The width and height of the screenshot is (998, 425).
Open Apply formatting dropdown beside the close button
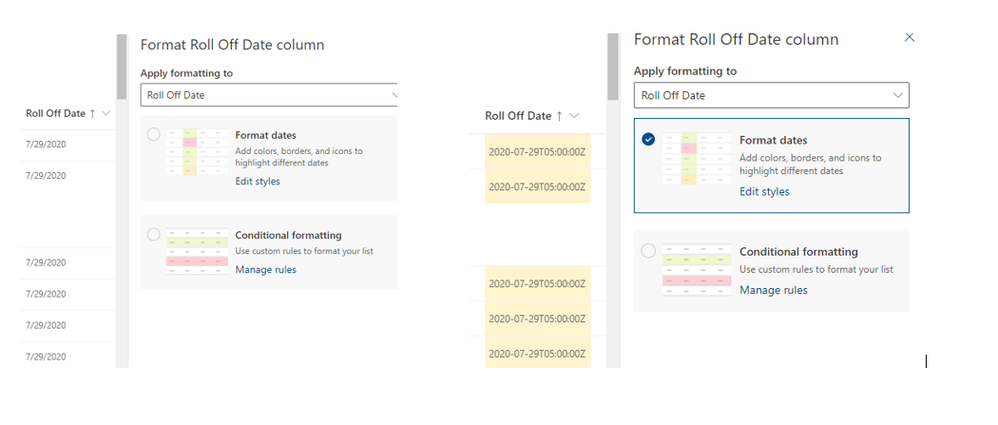click(771, 95)
